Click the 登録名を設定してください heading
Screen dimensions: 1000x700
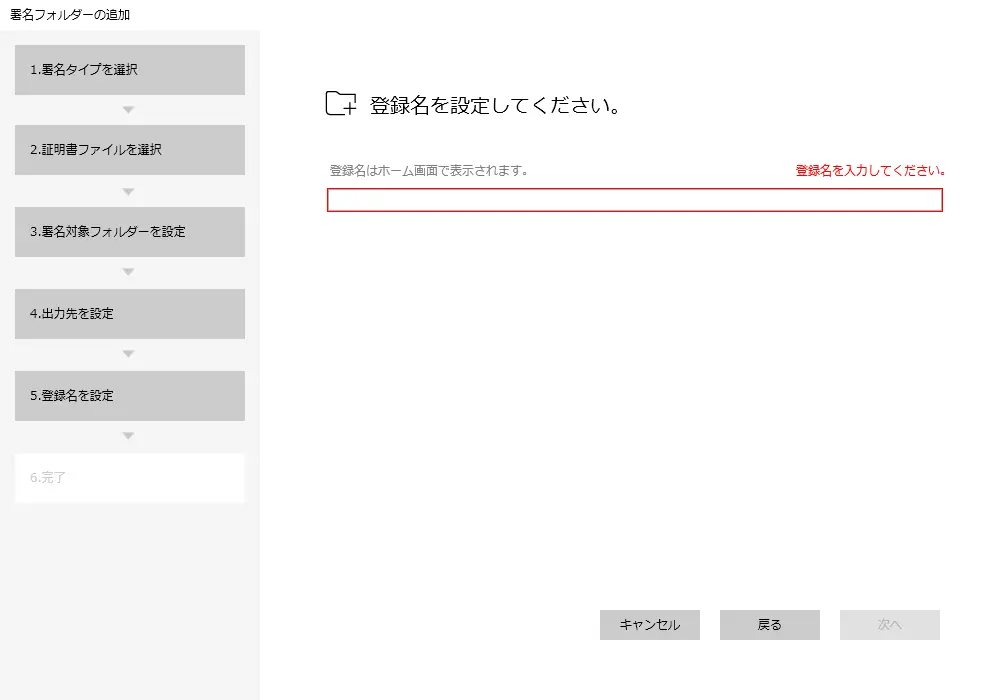[x=495, y=106]
